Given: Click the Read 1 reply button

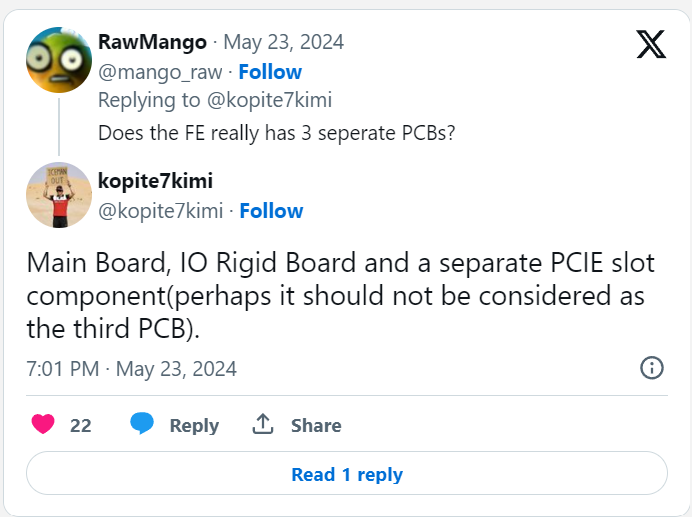Looking at the screenshot, I should (347, 473).
